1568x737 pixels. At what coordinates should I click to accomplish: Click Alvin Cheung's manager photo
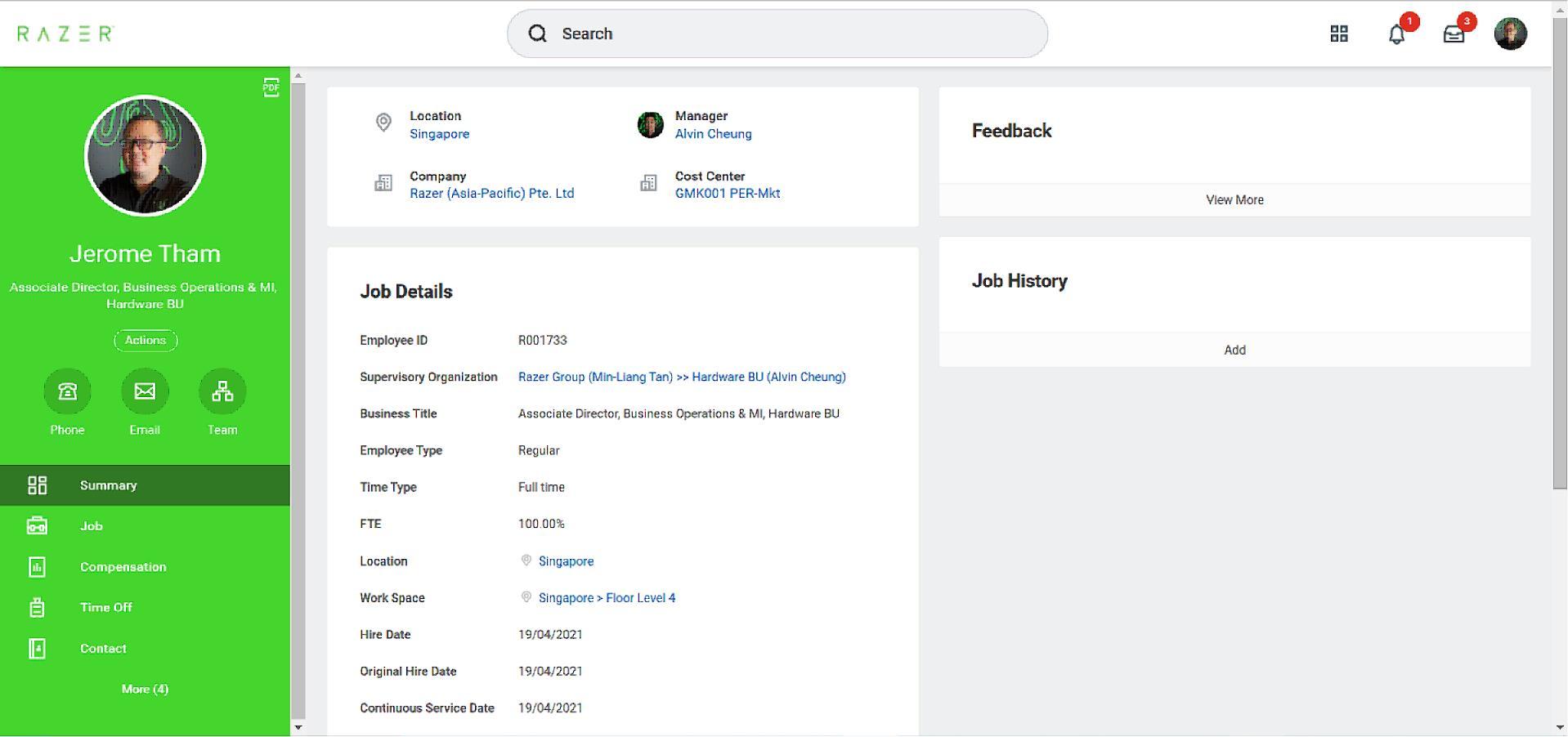651,125
